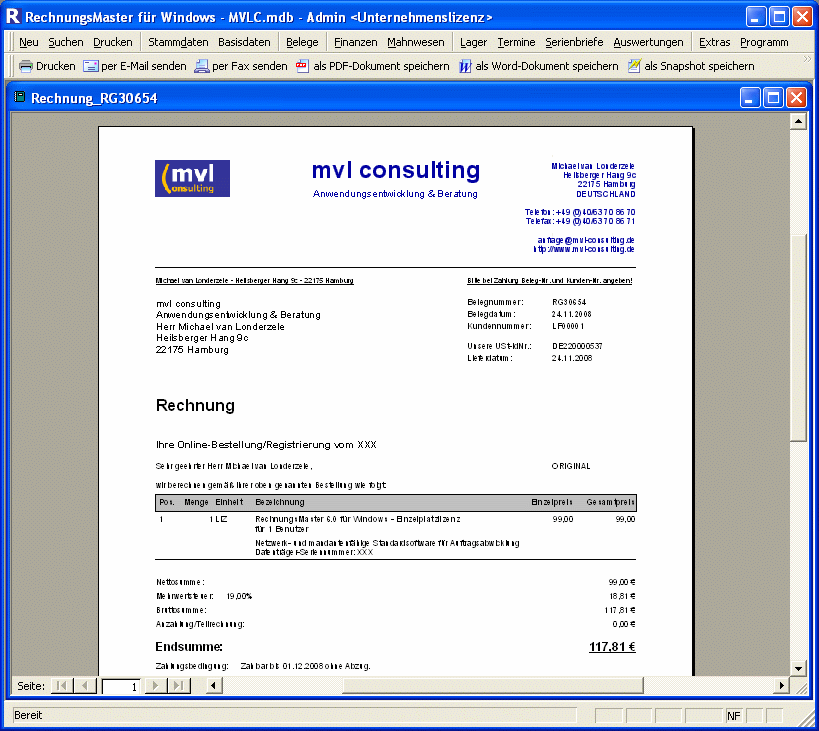
Task: Choose als Word-Dokument speichern
Action: tap(547, 66)
